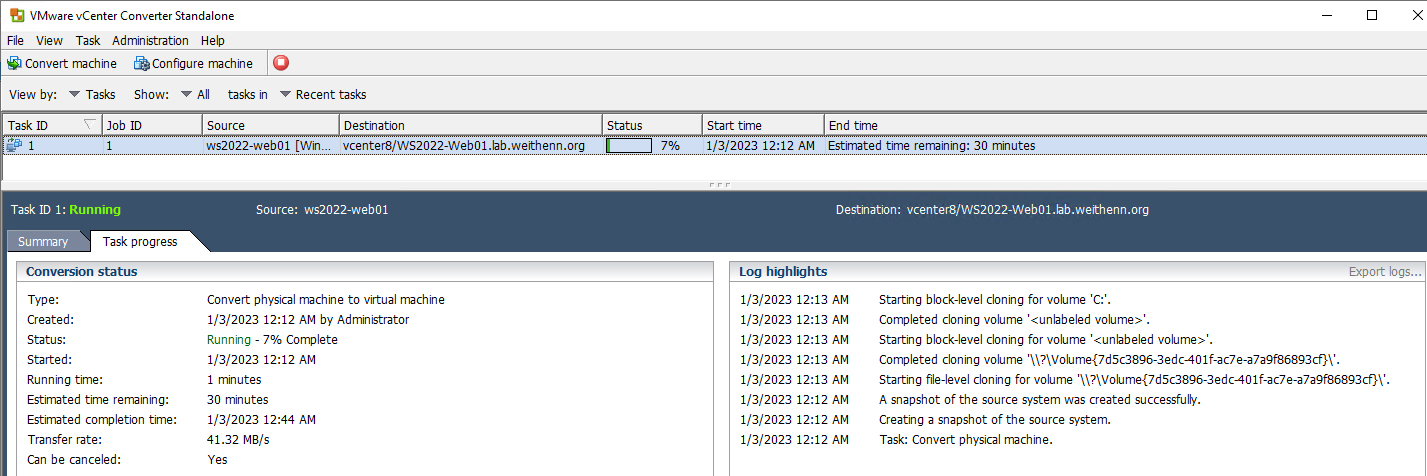Image resolution: width=1427 pixels, height=476 pixels.
Task: Sort by the Task ID column header
Action: (52, 125)
